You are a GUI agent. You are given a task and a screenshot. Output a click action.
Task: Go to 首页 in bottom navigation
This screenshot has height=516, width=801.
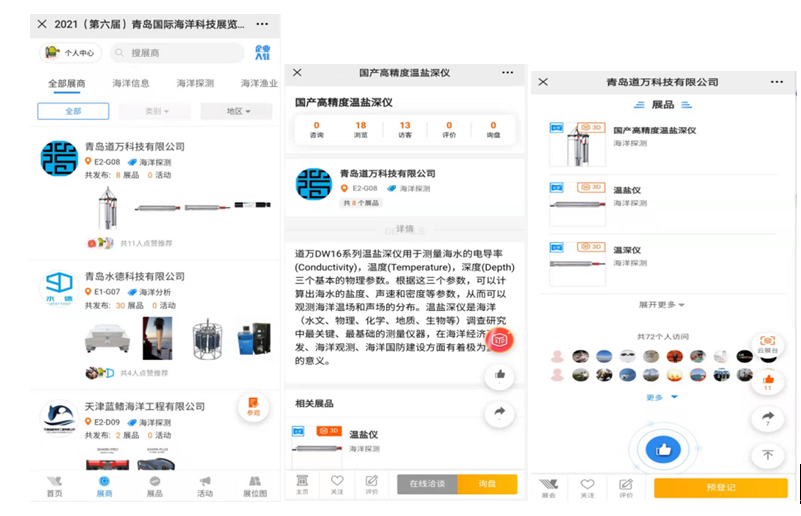coord(55,486)
